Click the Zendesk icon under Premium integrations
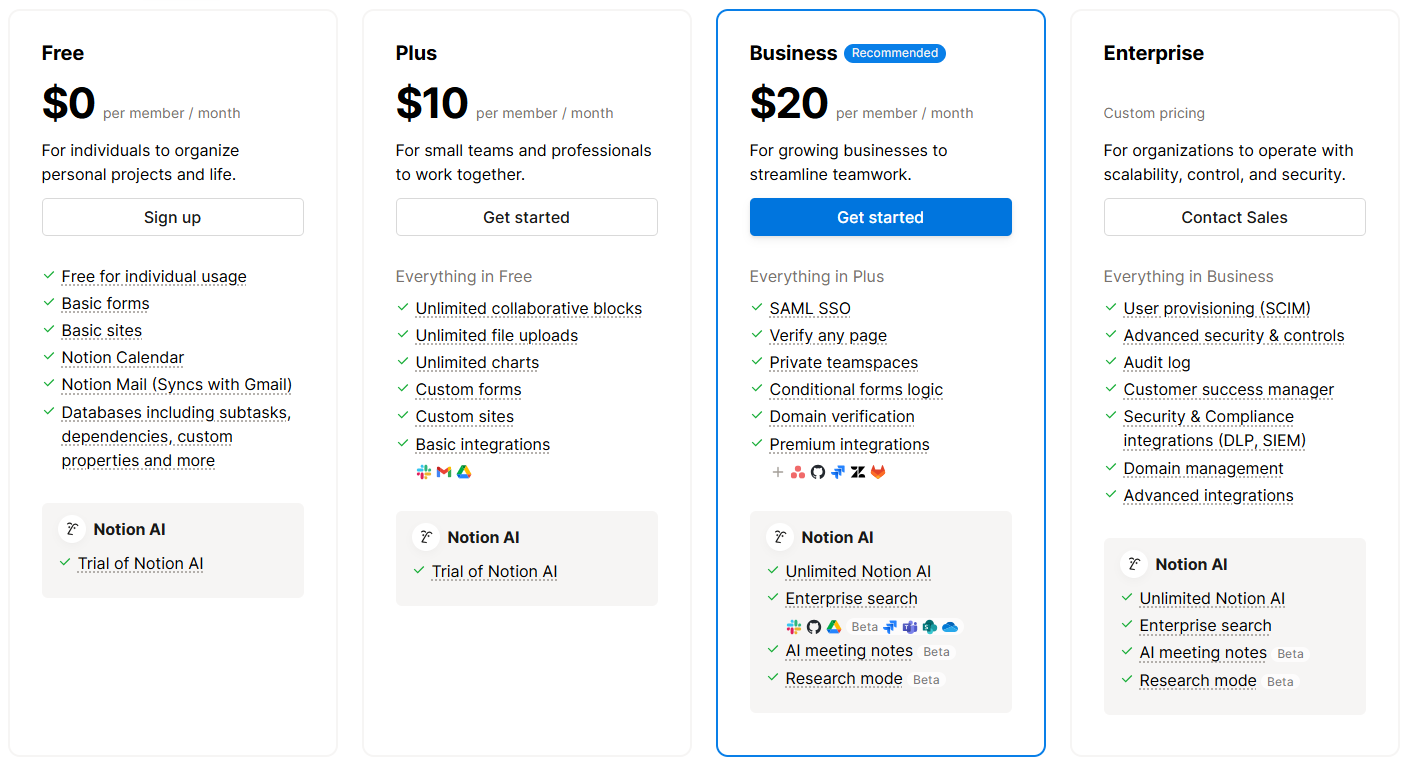 [x=858, y=472]
